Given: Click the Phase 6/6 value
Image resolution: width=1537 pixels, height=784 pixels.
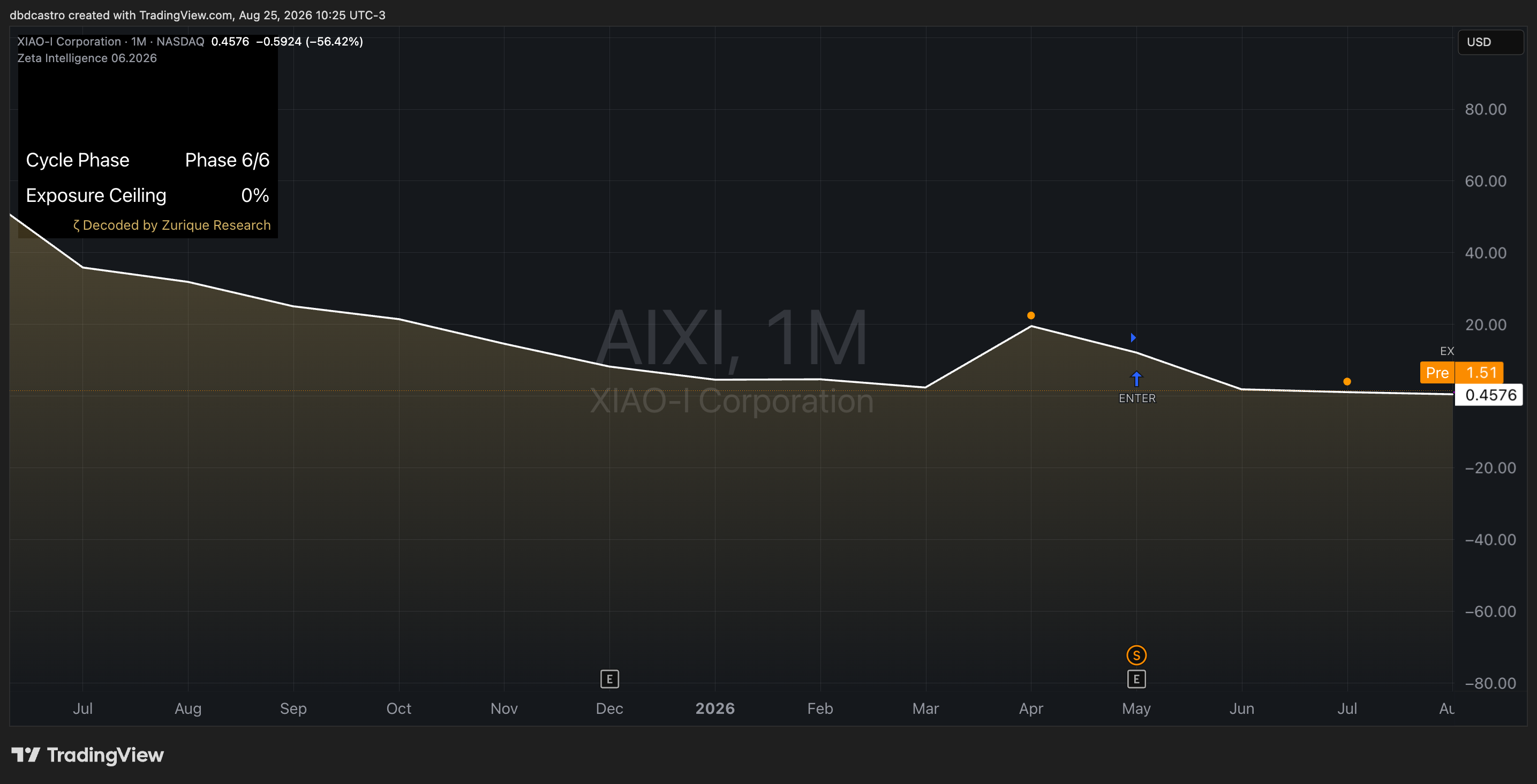Looking at the screenshot, I should (x=227, y=160).
